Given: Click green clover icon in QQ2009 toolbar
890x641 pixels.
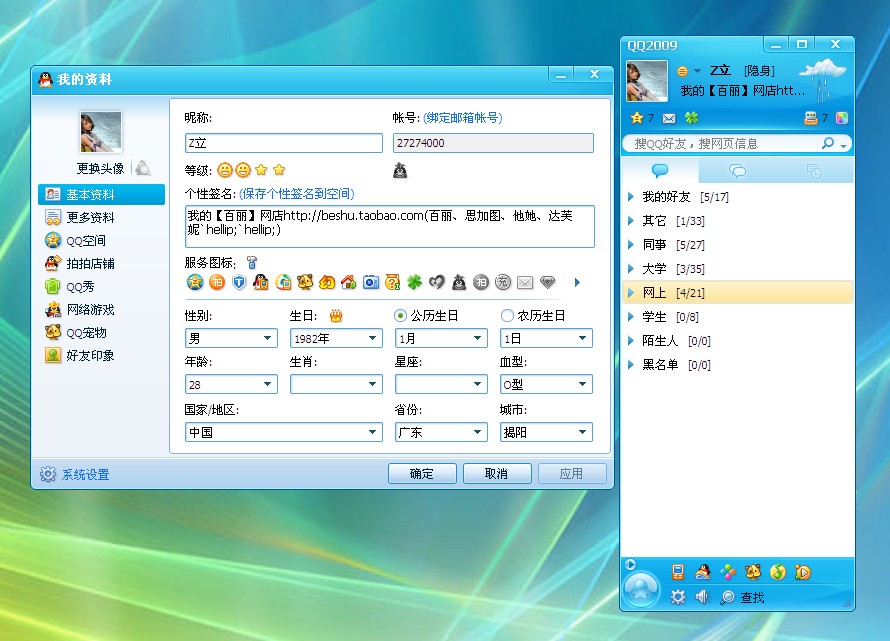Looking at the screenshot, I should [x=691, y=118].
